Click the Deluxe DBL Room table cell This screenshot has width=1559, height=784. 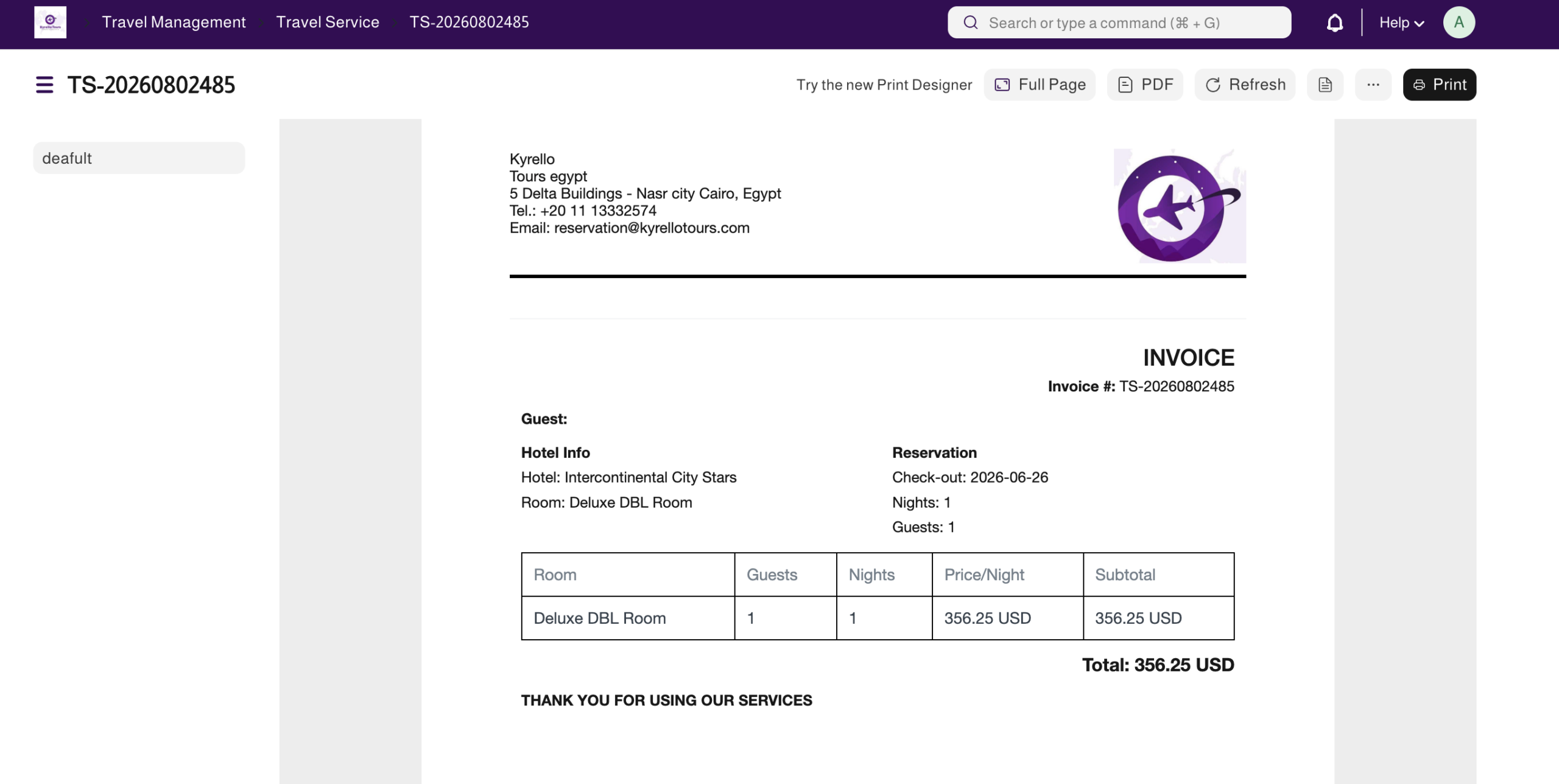(x=628, y=618)
